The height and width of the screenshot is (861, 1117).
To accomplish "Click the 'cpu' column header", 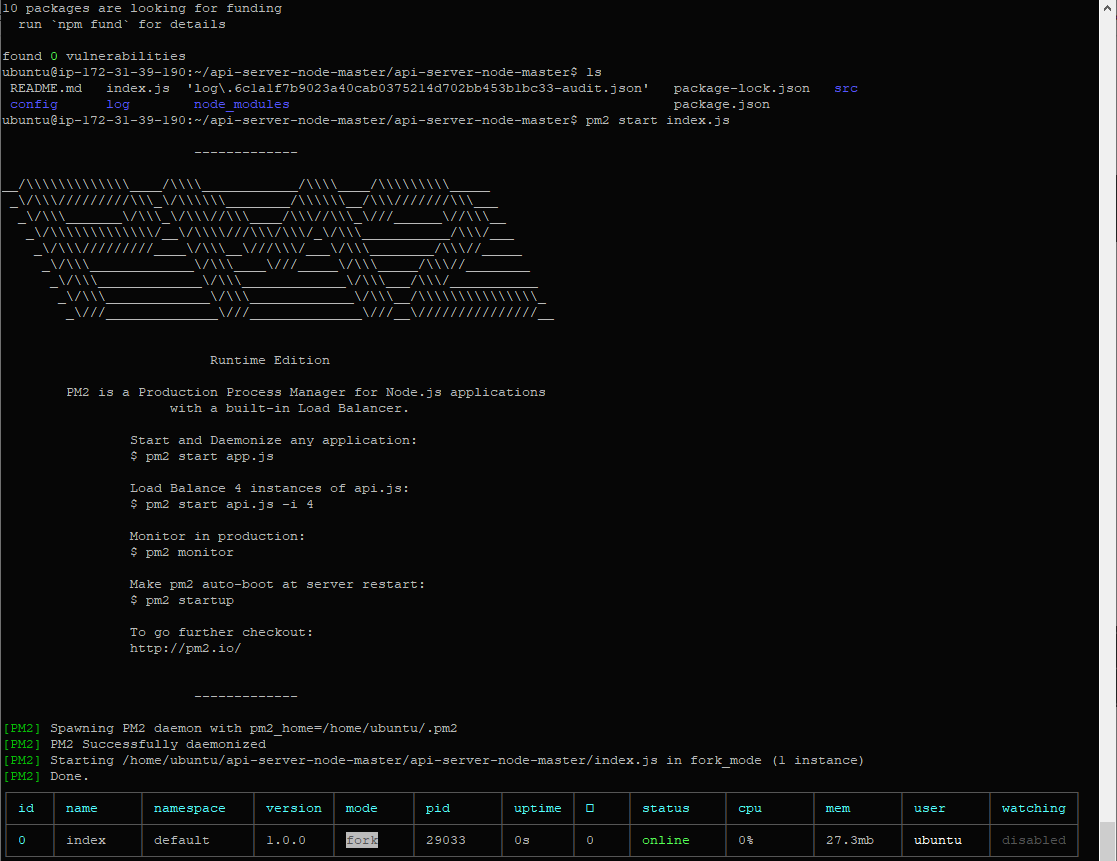I will tap(750, 808).
